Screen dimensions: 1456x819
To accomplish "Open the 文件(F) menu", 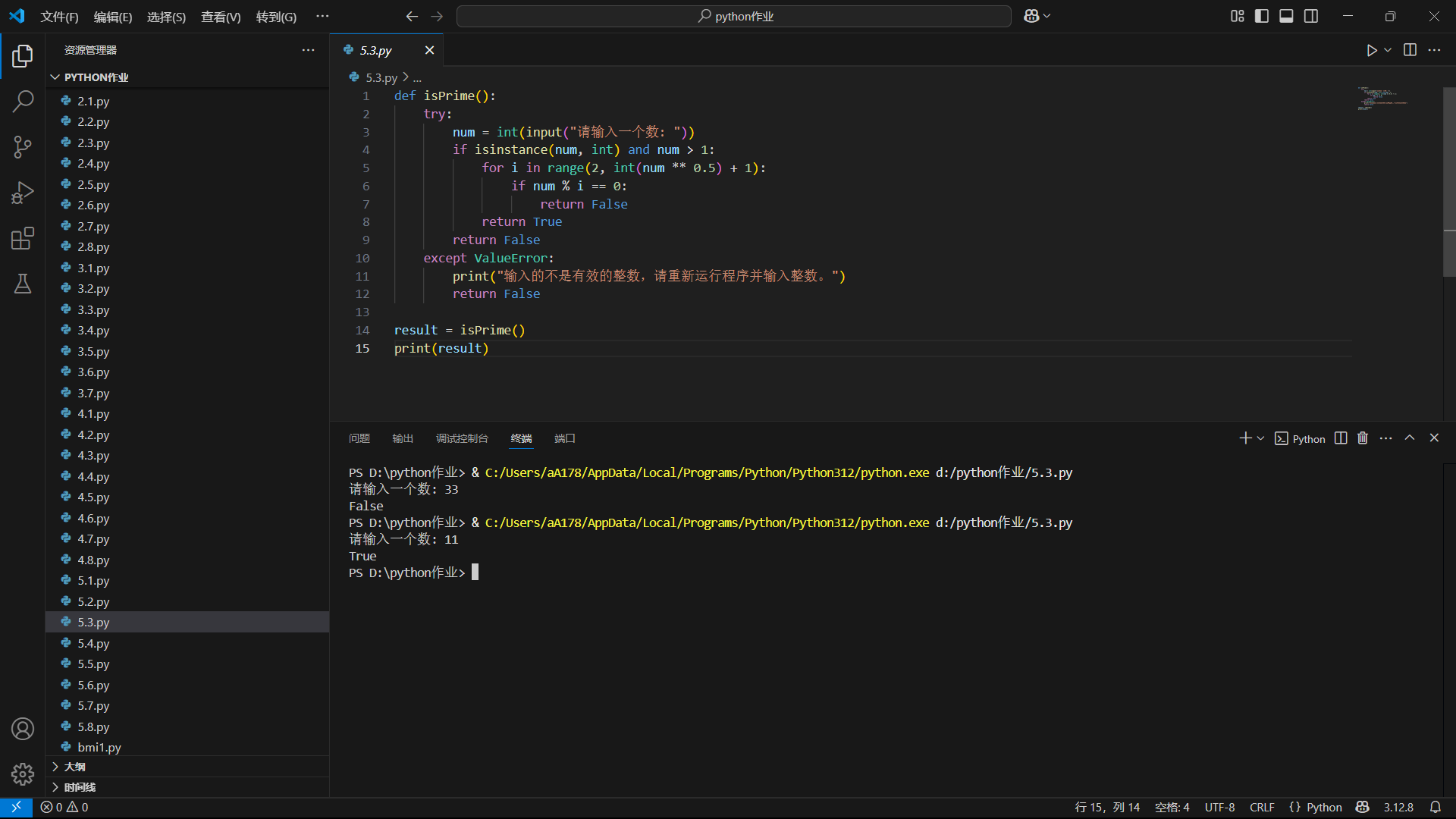I will point(59,17).
